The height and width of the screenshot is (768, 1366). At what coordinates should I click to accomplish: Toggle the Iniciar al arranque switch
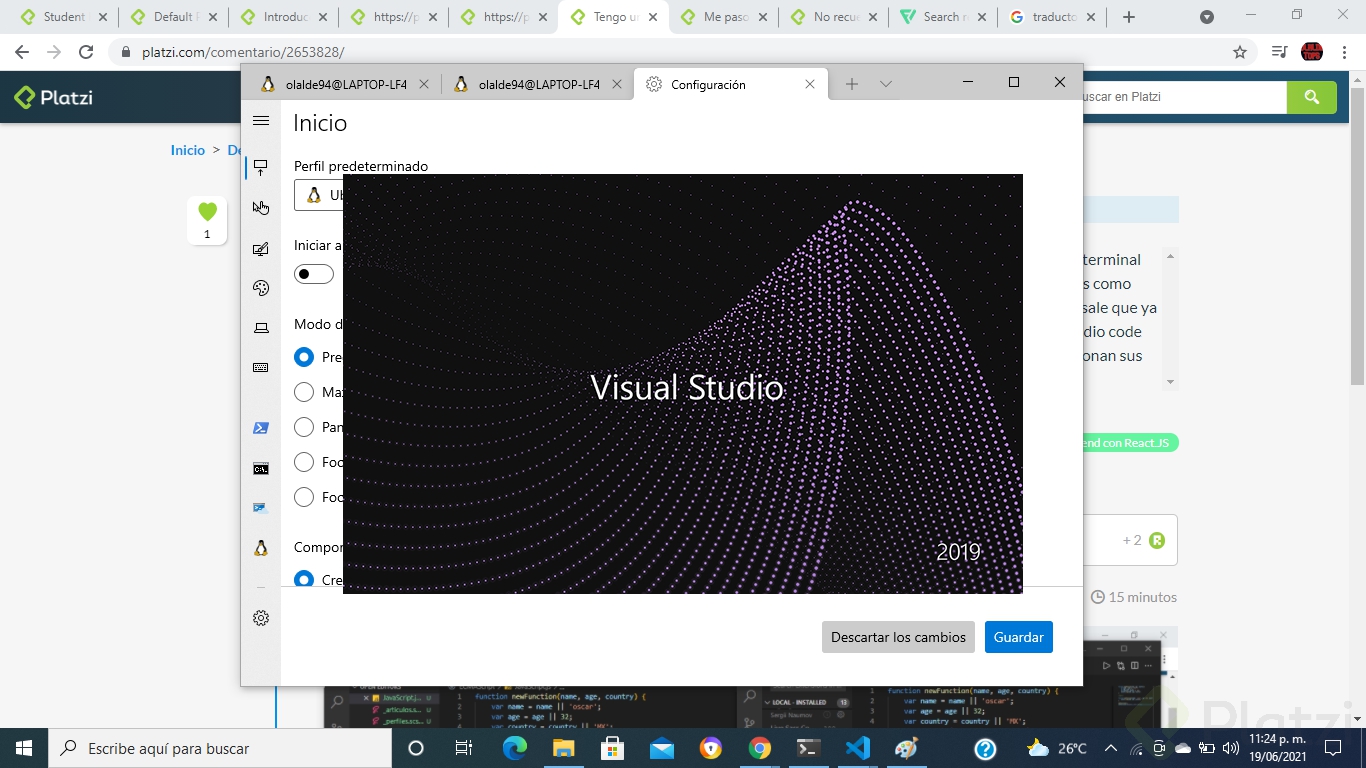pyautogui.click(x=313, y=274)
